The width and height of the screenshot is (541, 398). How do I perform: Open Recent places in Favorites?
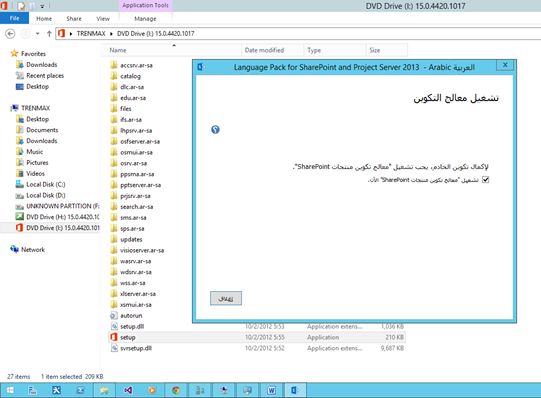click(x=45, y=76)
